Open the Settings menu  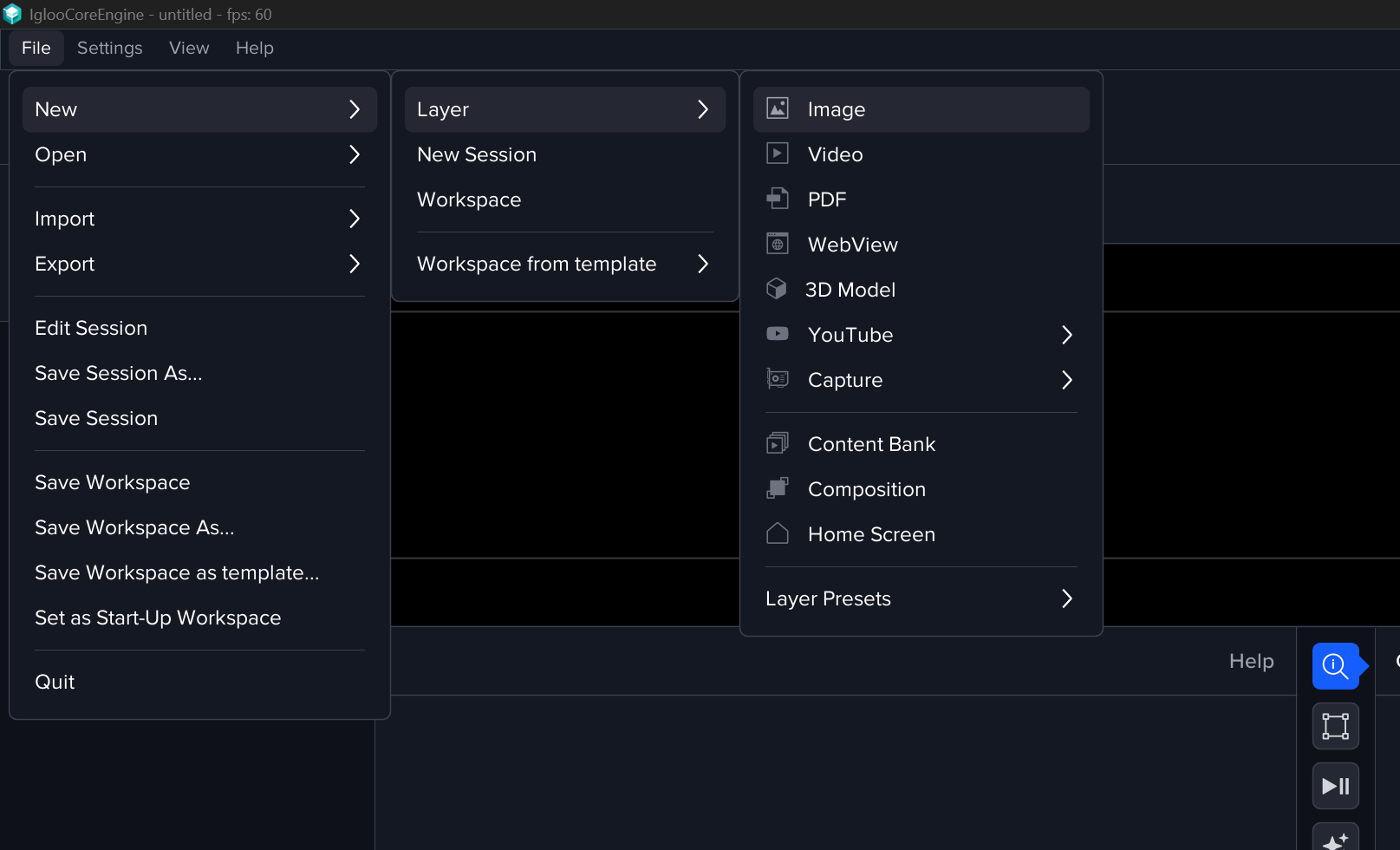tap(109, 48)
